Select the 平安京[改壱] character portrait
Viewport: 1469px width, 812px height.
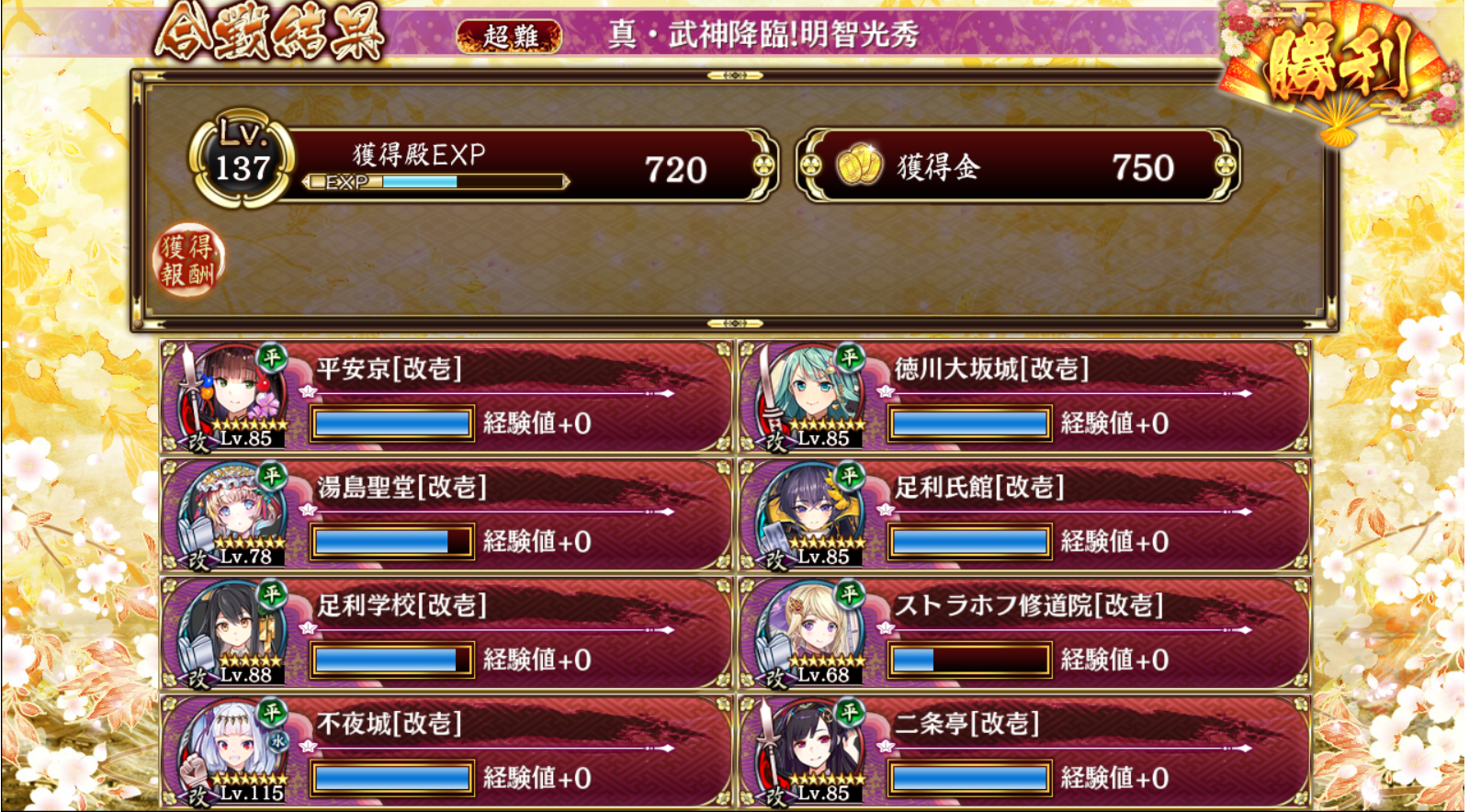pos(233,396)
